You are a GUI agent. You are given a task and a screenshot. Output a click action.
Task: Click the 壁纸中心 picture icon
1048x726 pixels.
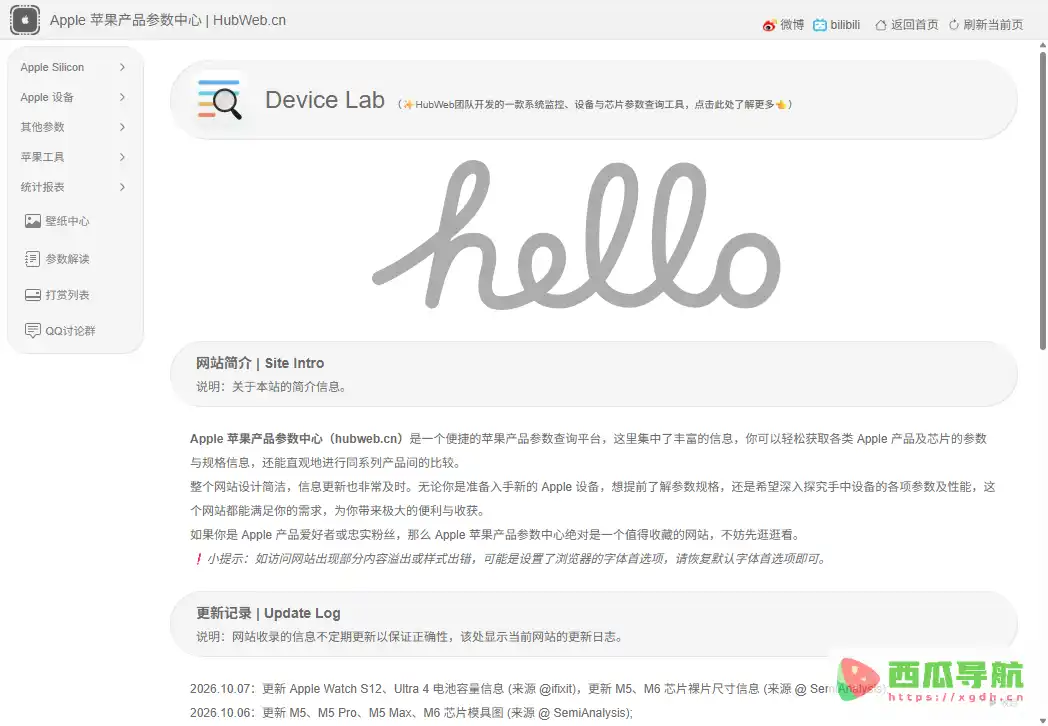click(33, 221)
